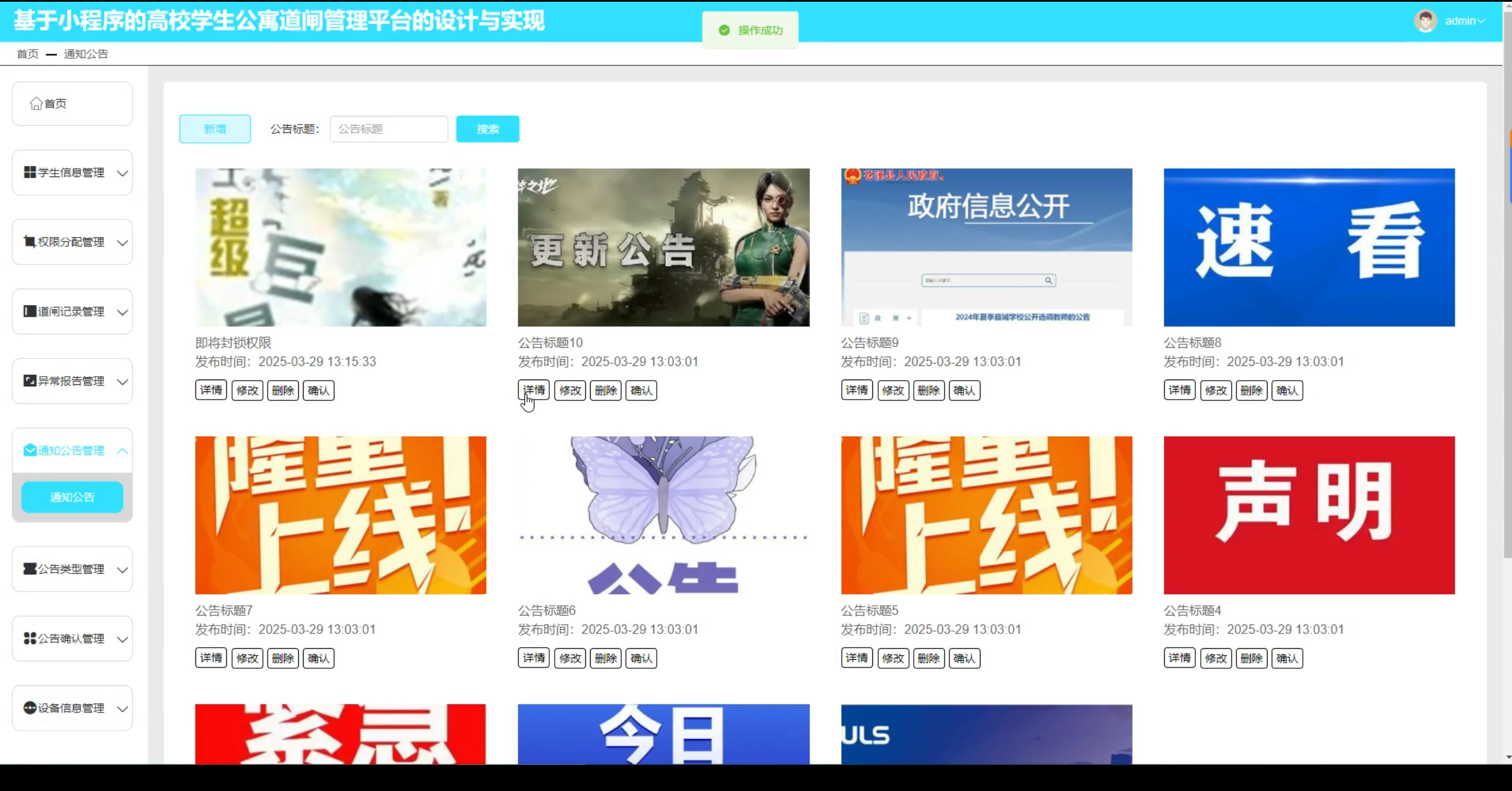
Task: Click the home icon in sidebar
Action: [36, 104]
